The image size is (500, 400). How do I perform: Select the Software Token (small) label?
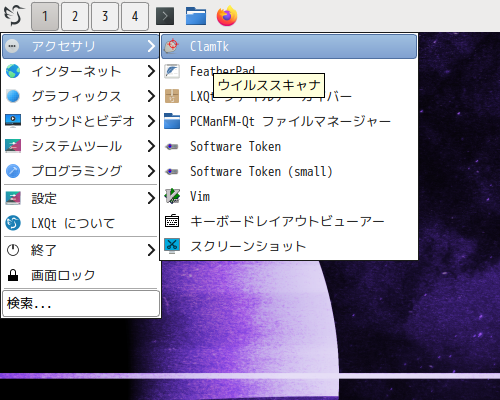click(x=261, y=171)
